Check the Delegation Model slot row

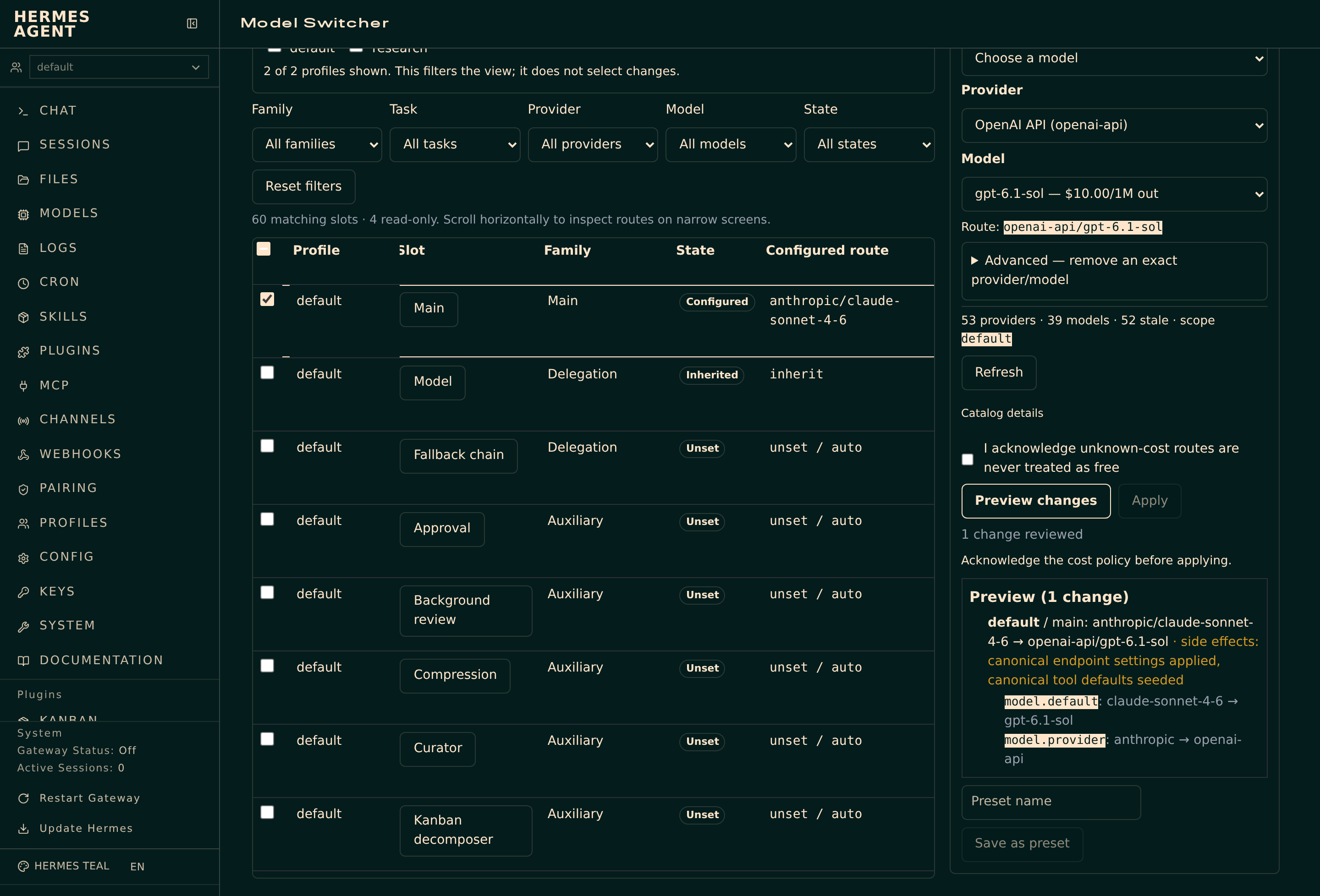tap(267, 372)
